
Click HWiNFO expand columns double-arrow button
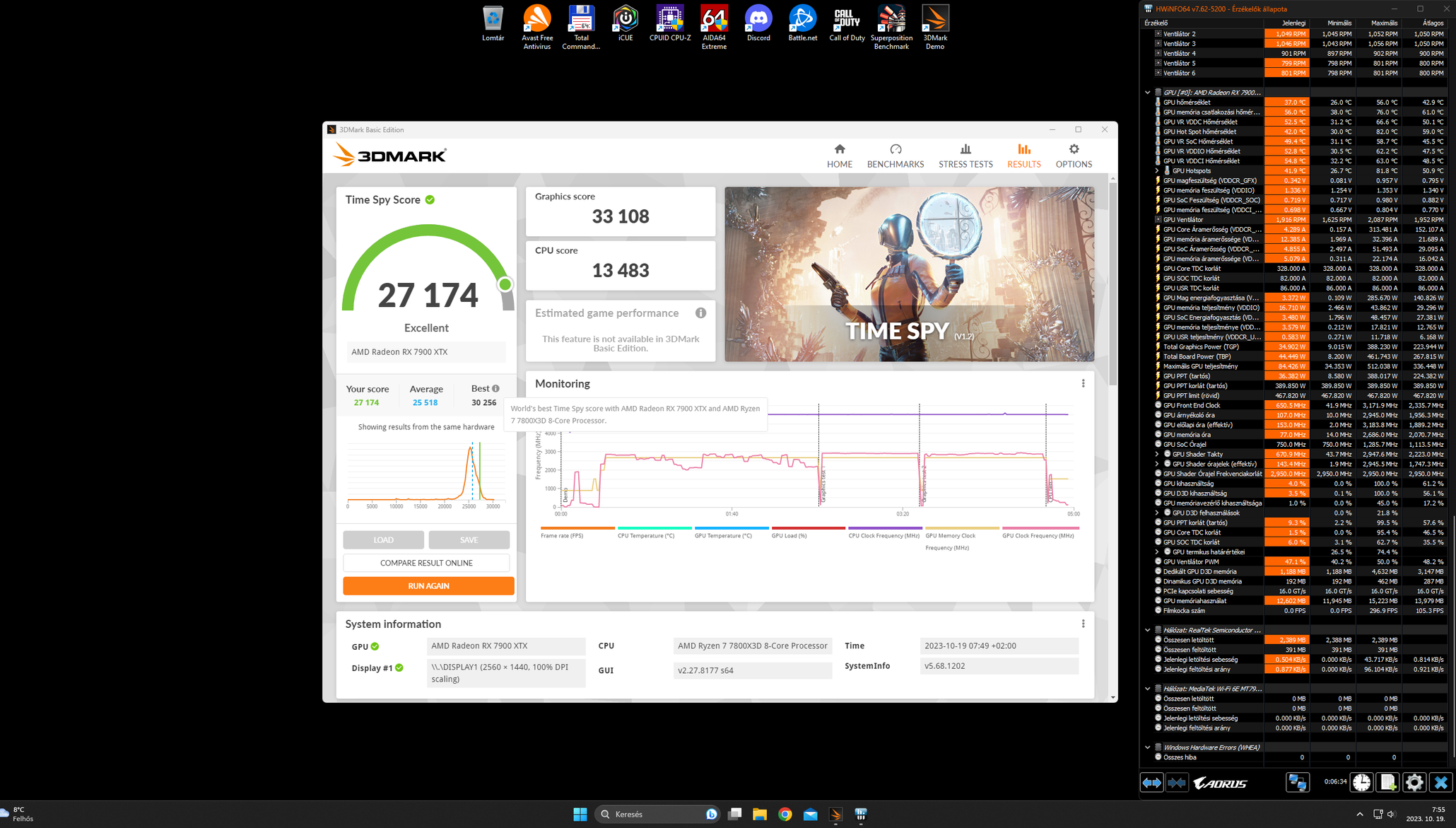coord(1151,782)
